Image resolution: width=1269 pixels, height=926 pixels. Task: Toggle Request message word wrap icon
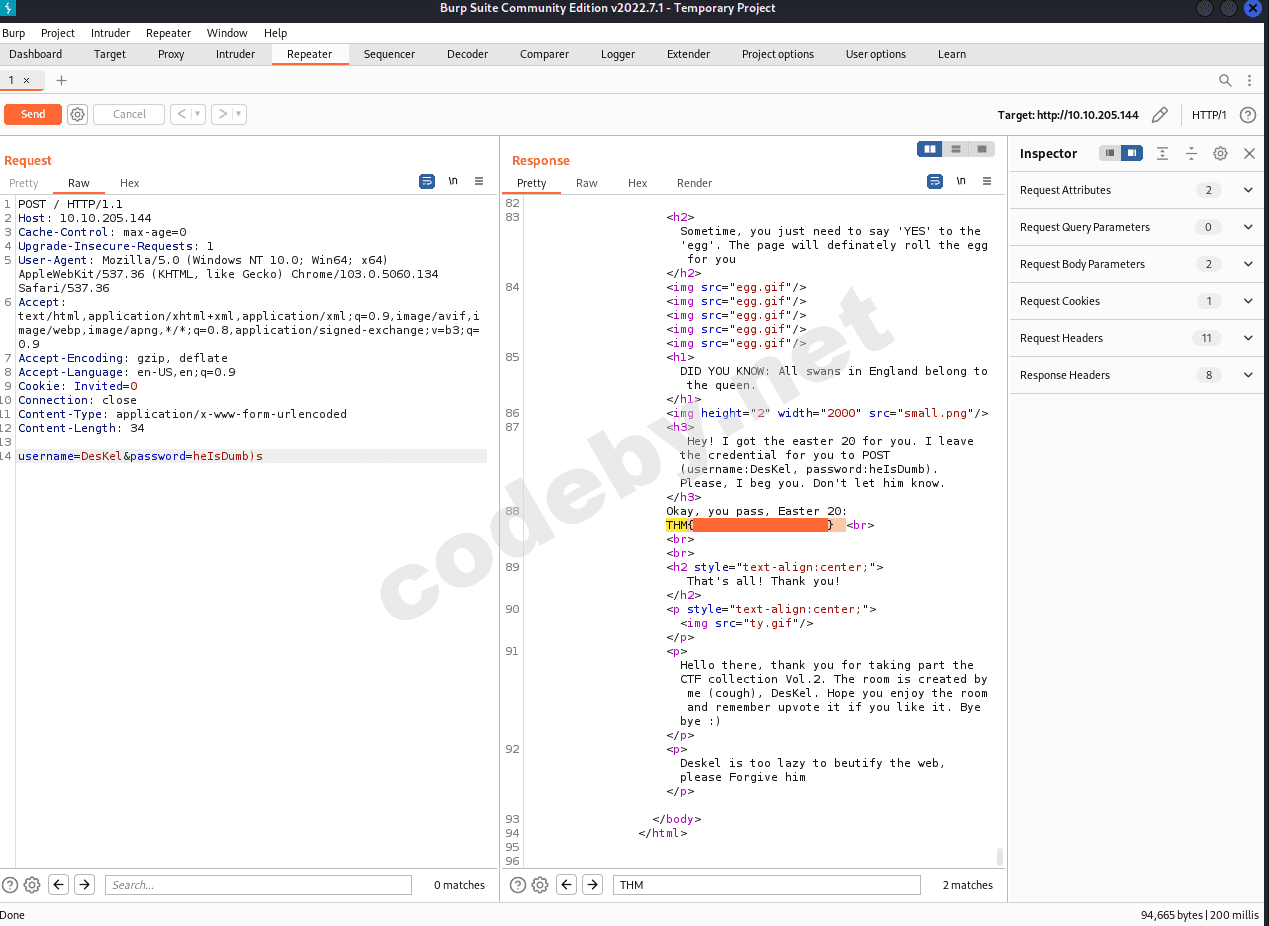pos(427,182)
